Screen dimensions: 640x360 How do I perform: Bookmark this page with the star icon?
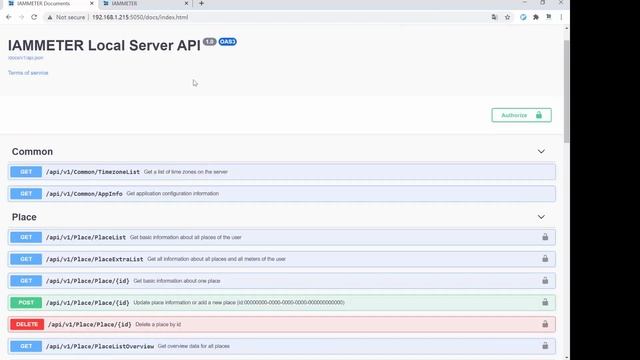coord(507,17)
